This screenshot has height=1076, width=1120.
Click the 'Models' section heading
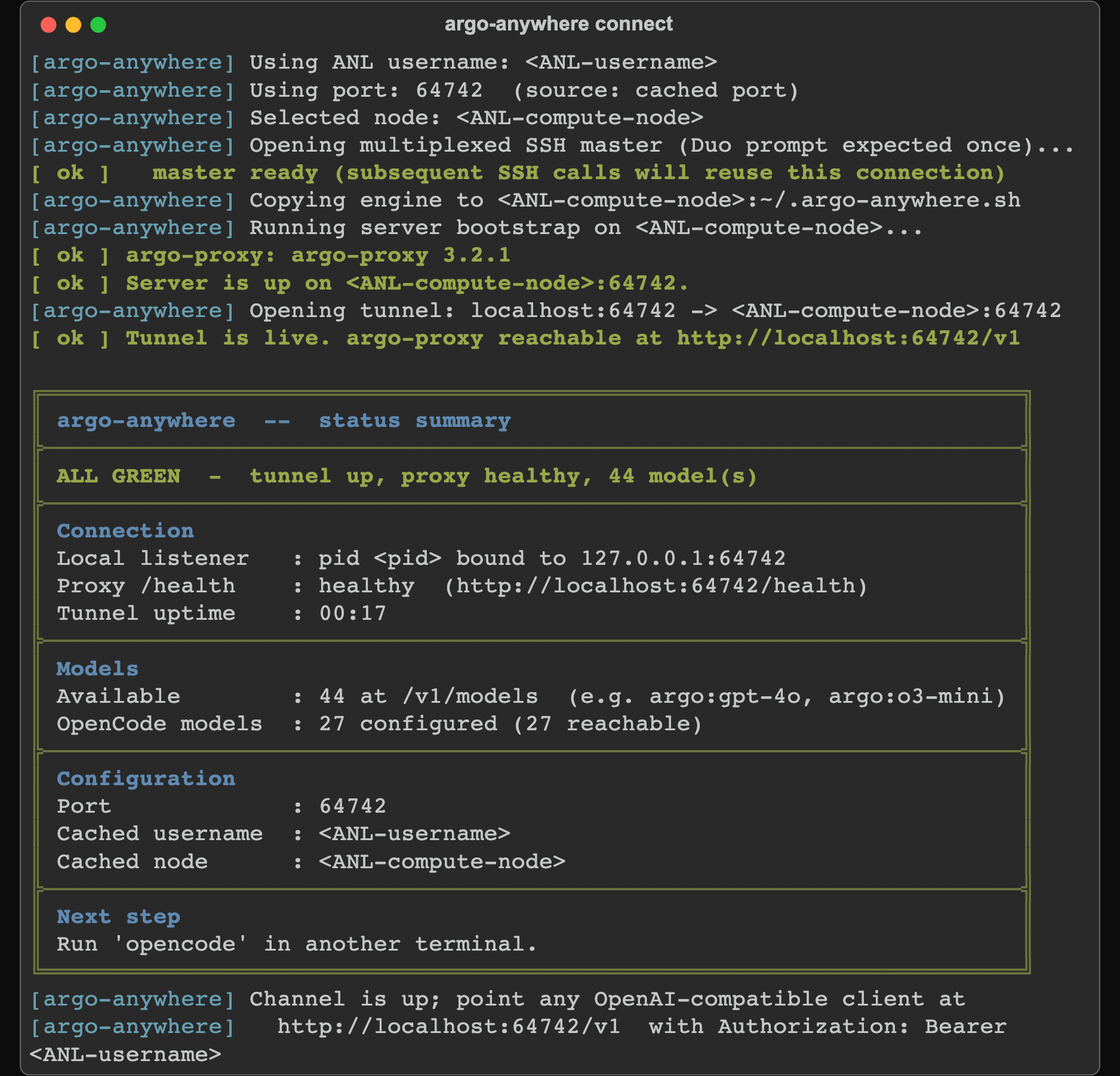point(97,668)
